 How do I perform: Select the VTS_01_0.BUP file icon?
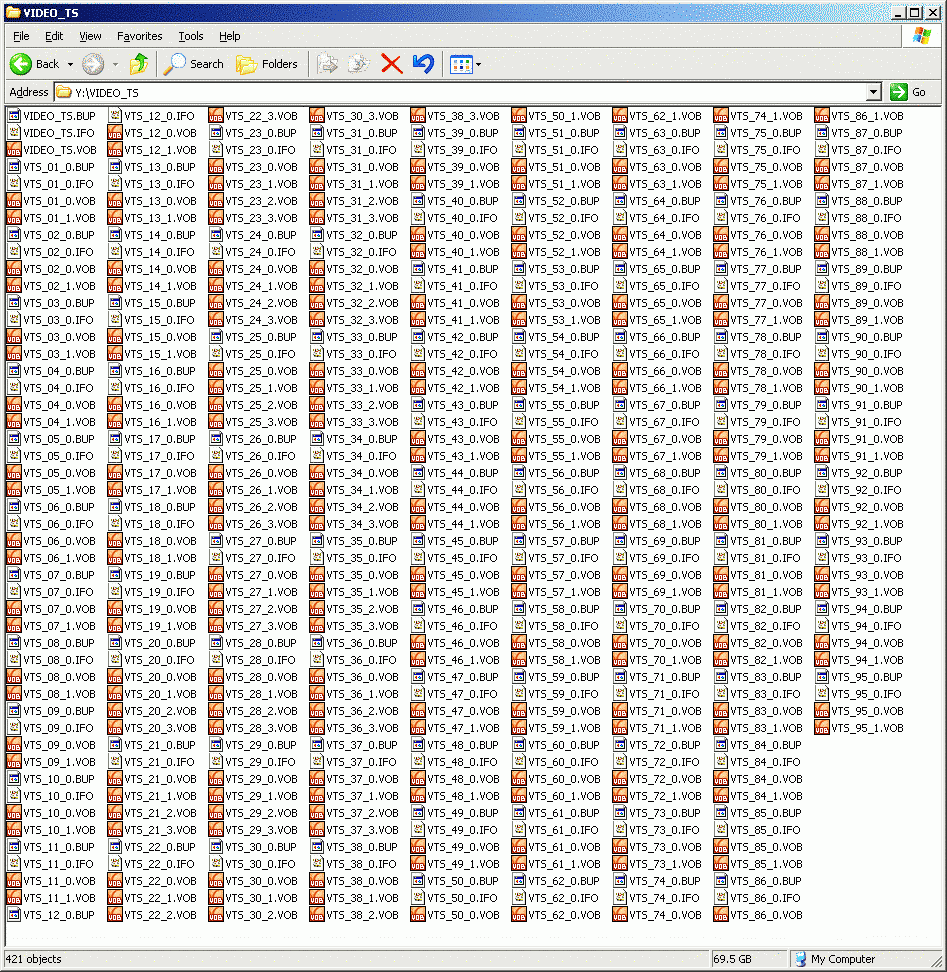click(14, 167)
